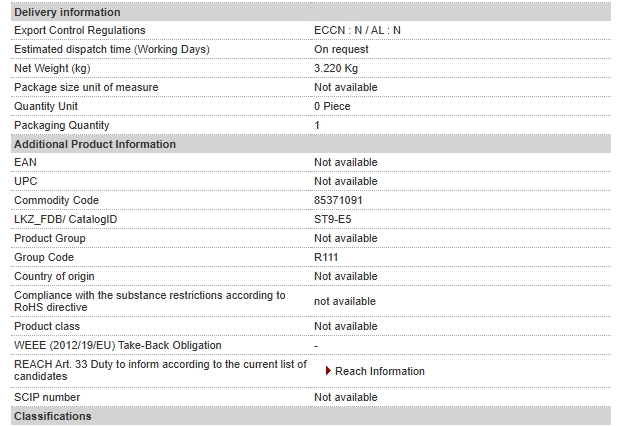Click the Commodity Code value 85371091
Viewport: 622px width, 426px height.
(x=338, y=200)
